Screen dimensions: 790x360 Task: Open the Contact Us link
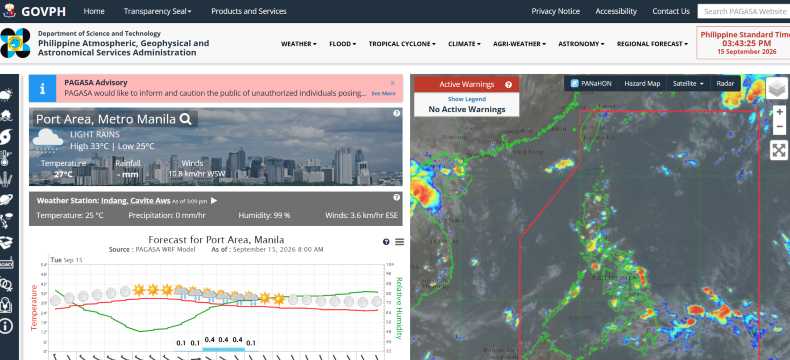coord(671,11)
